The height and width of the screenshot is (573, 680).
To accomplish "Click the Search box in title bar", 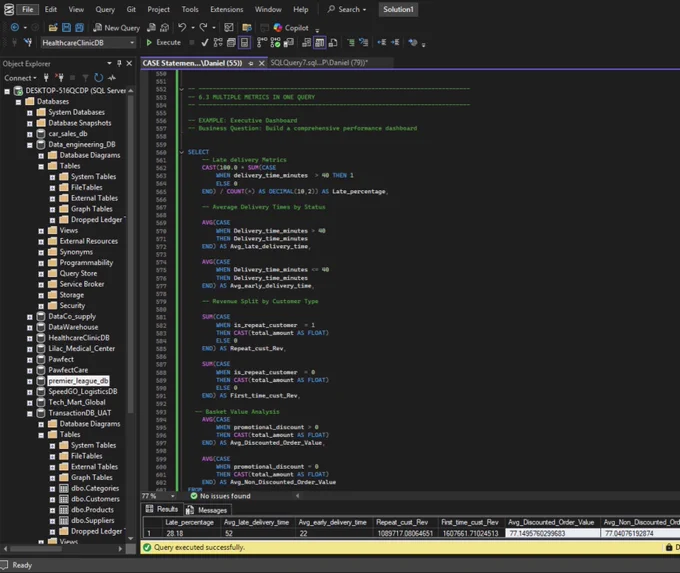I will [347, 10].
